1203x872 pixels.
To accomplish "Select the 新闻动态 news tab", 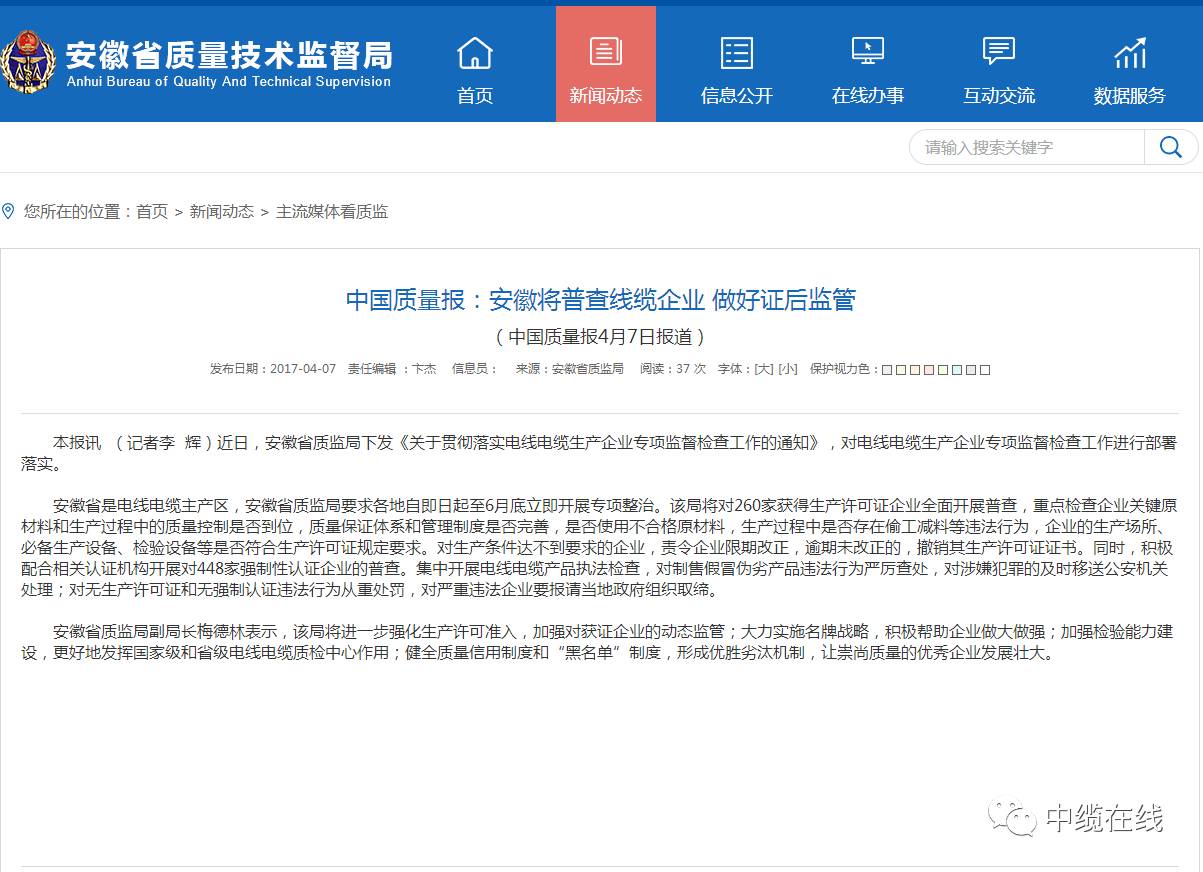I will 606,64.
